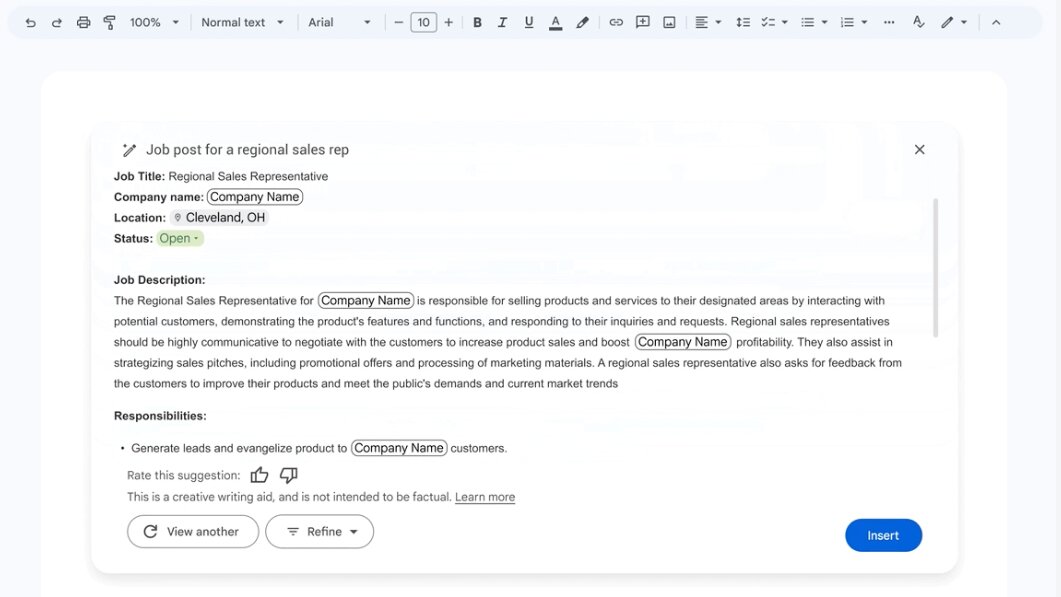Open the text color picker
The image size is (1061, 597).
click(556, 21)
